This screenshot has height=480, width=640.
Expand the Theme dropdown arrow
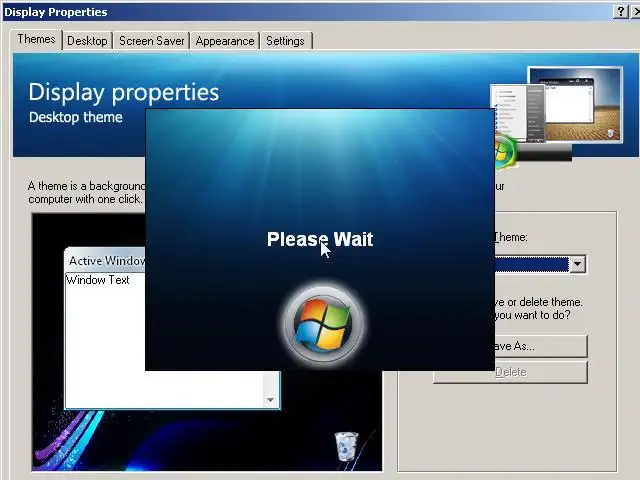[x=577, y=264]
